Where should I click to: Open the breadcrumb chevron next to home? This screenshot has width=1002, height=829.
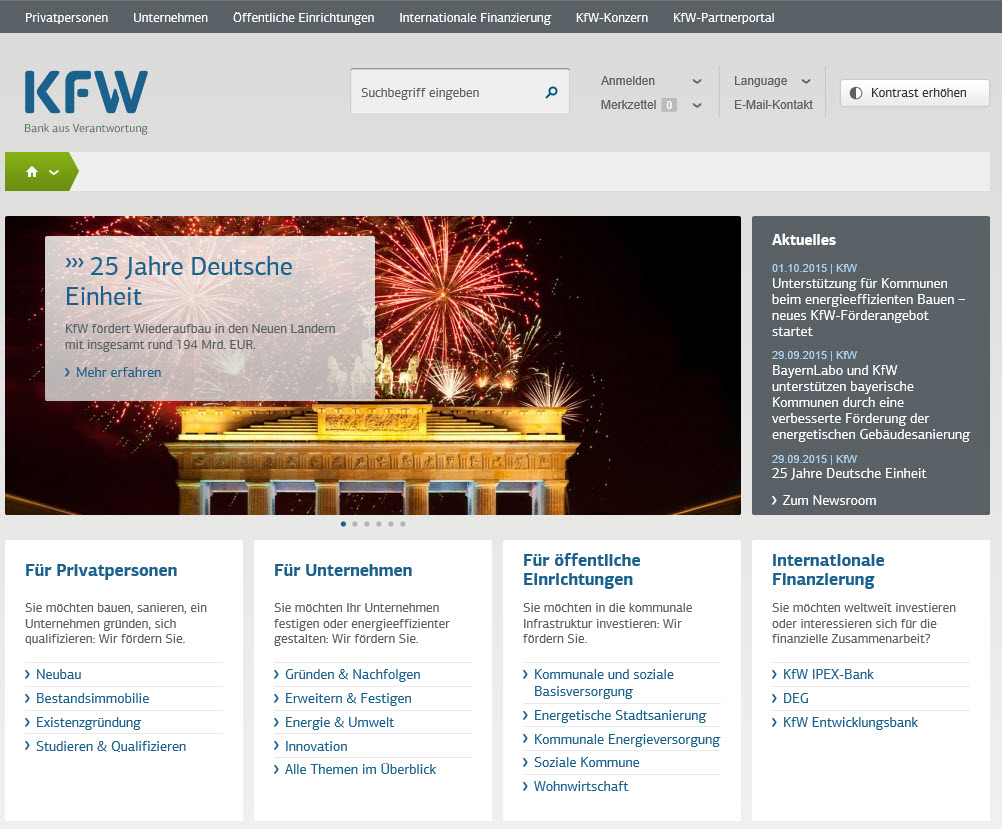(x=54, y=171)
